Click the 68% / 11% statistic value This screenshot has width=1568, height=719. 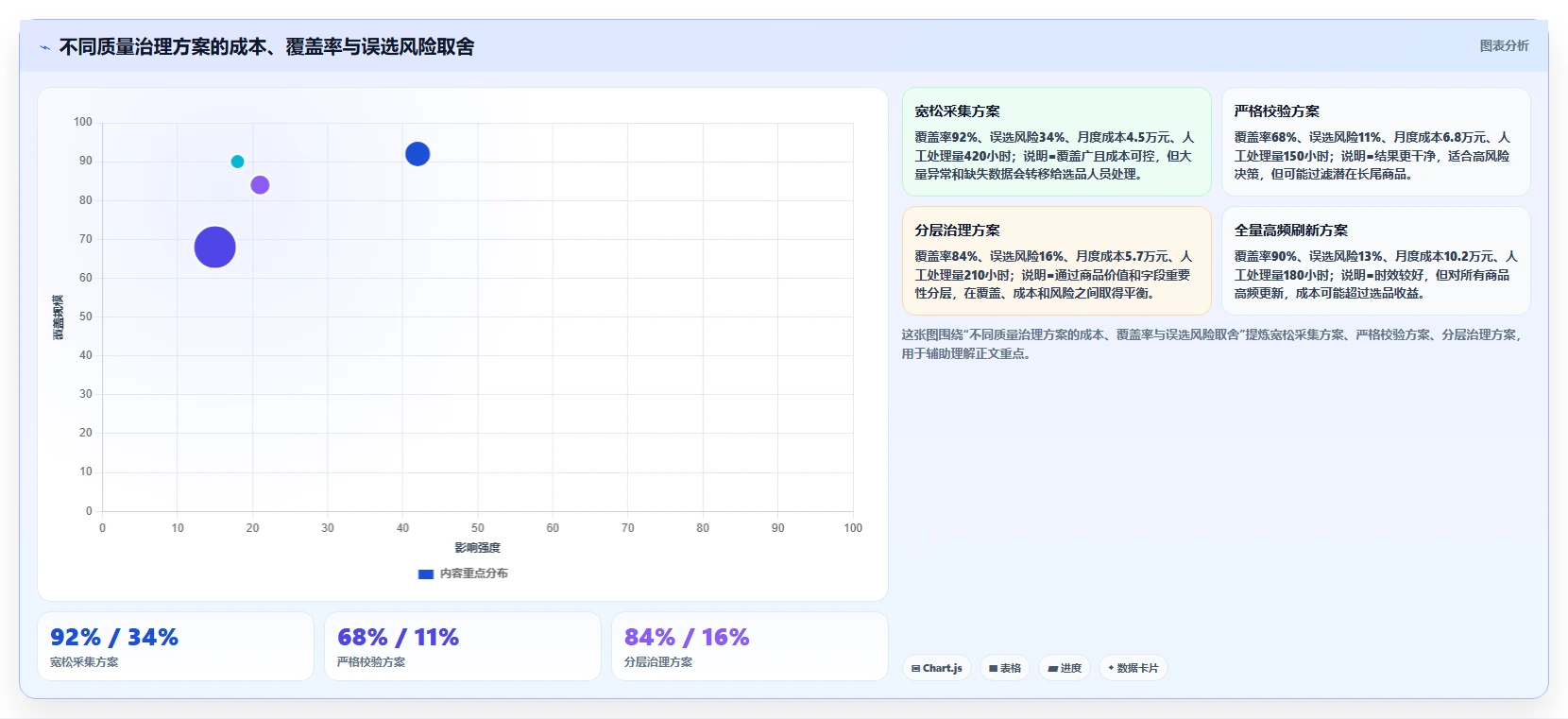coord(398,638)
